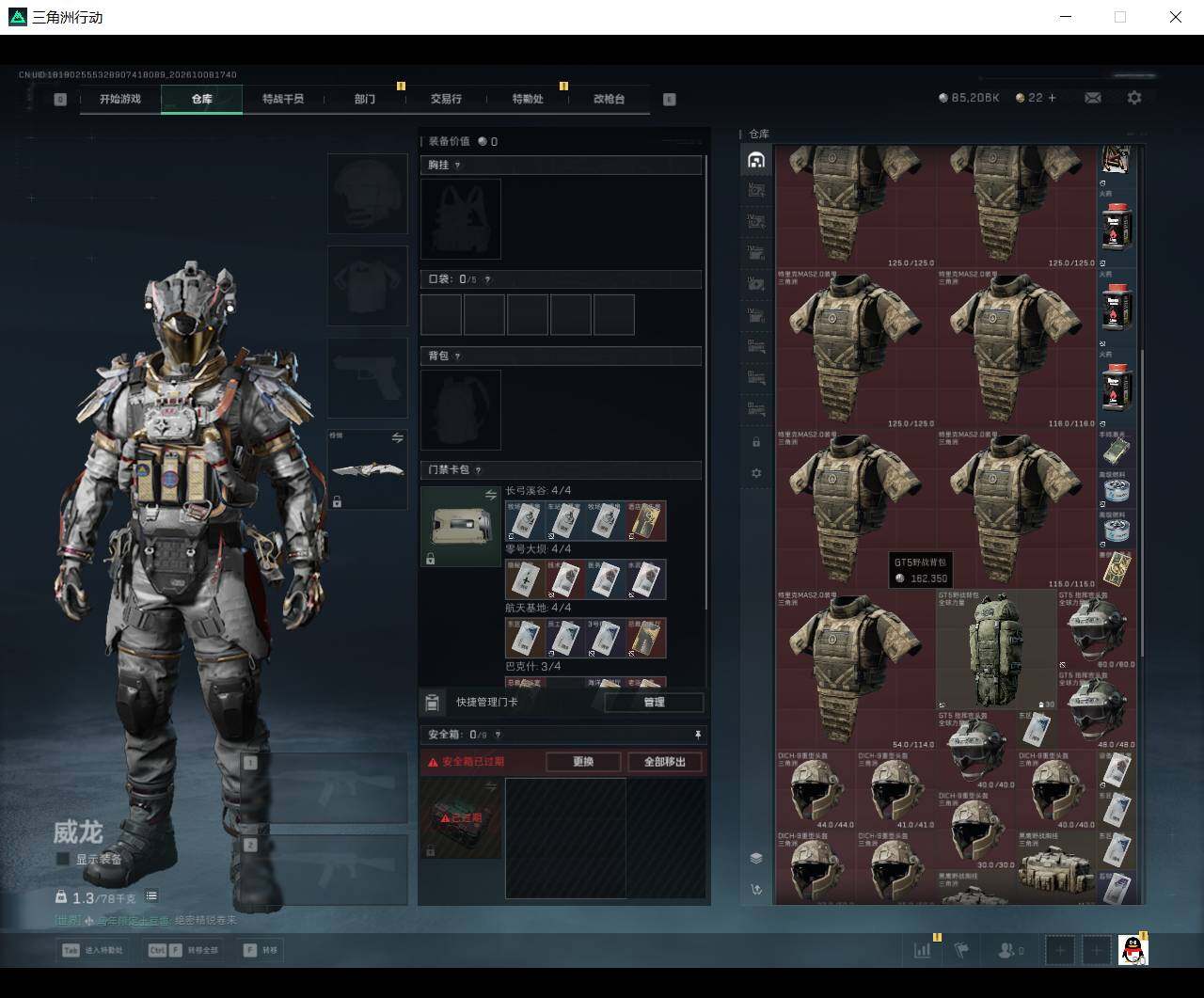Open weight details list icon beside 1.3/78
The width and height of the screenshot is (1204, 998).
pos(151,896)
